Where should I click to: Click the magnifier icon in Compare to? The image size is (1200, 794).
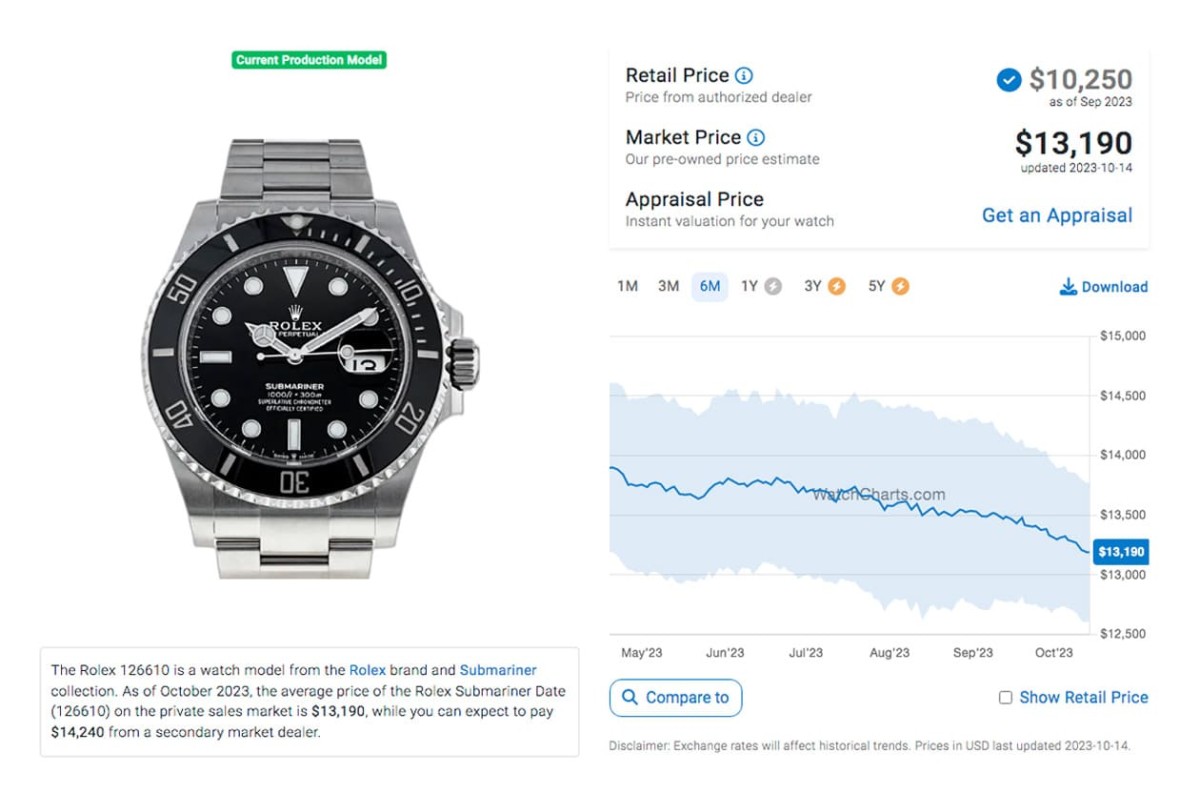tap(630, 697)
